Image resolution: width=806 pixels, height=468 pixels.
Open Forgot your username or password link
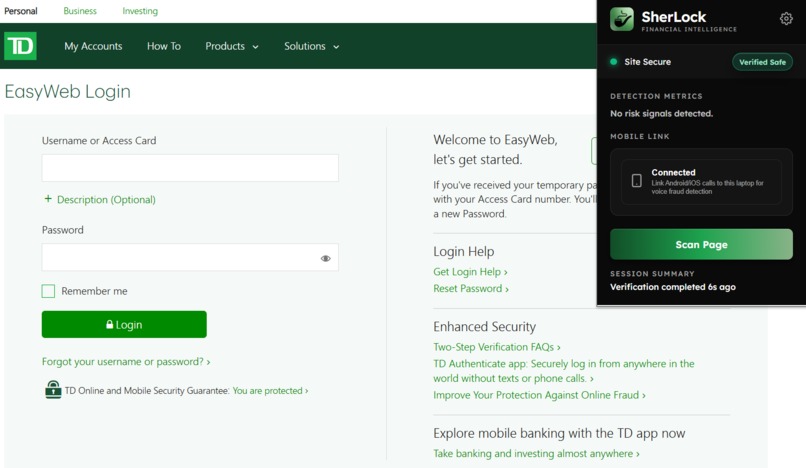(x=126, y=362)
